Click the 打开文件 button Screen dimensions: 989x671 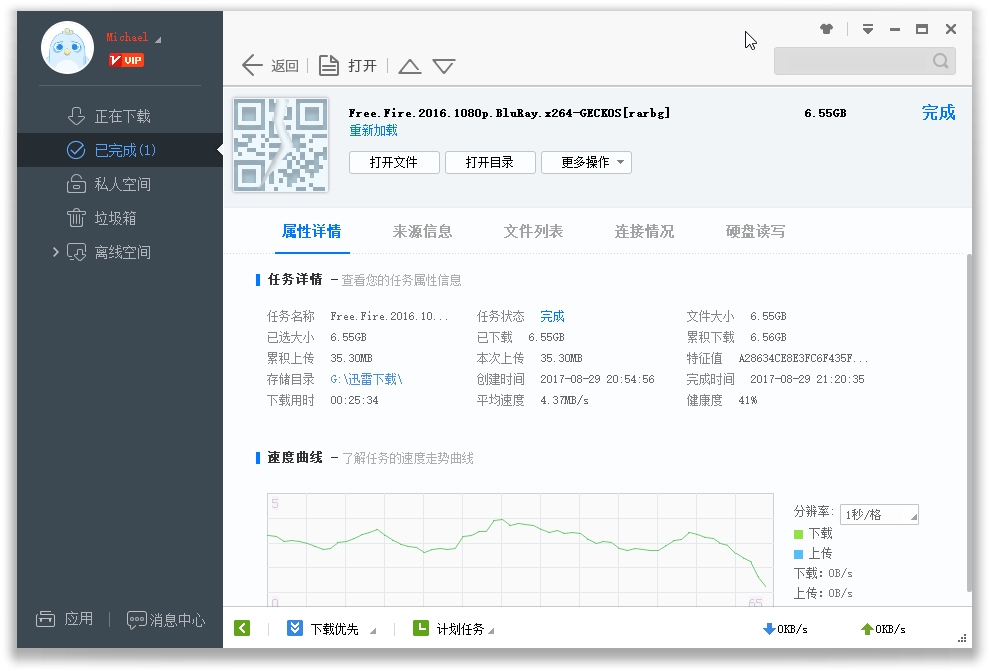394,162
